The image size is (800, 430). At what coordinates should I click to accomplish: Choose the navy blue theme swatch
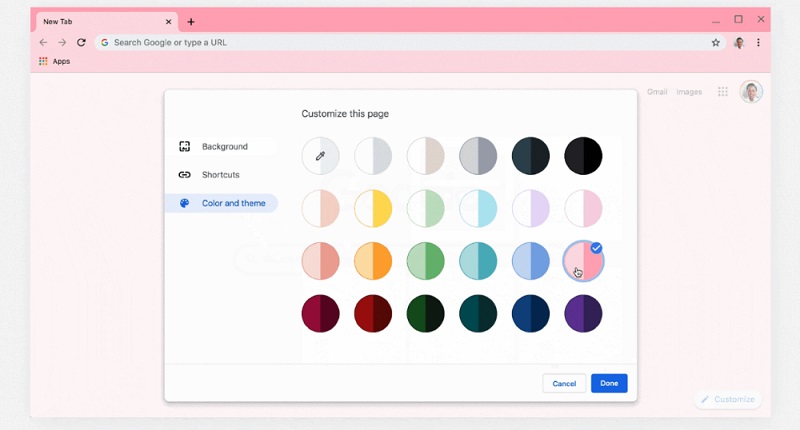pos(531,314)
